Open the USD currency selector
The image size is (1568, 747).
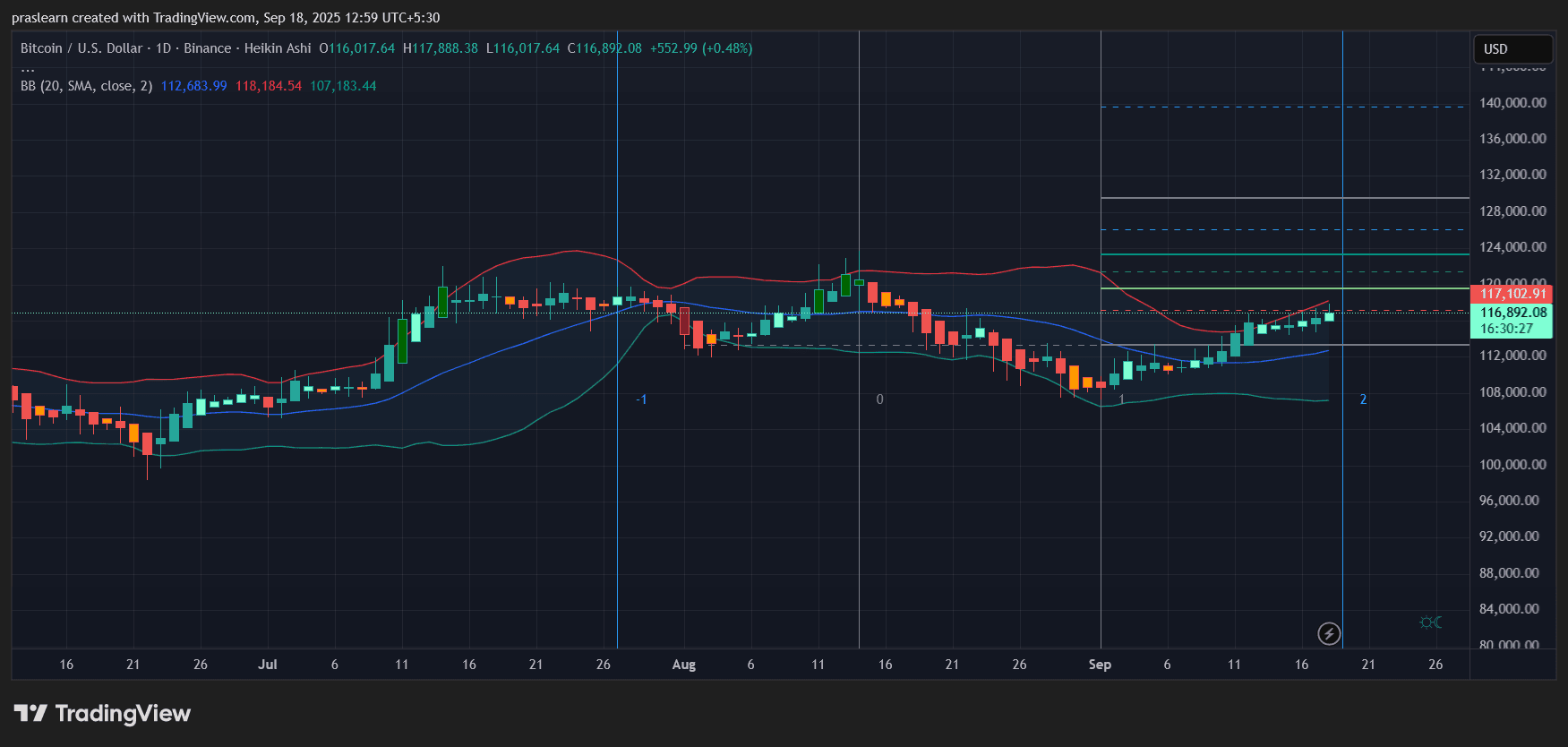(1512, 49)
